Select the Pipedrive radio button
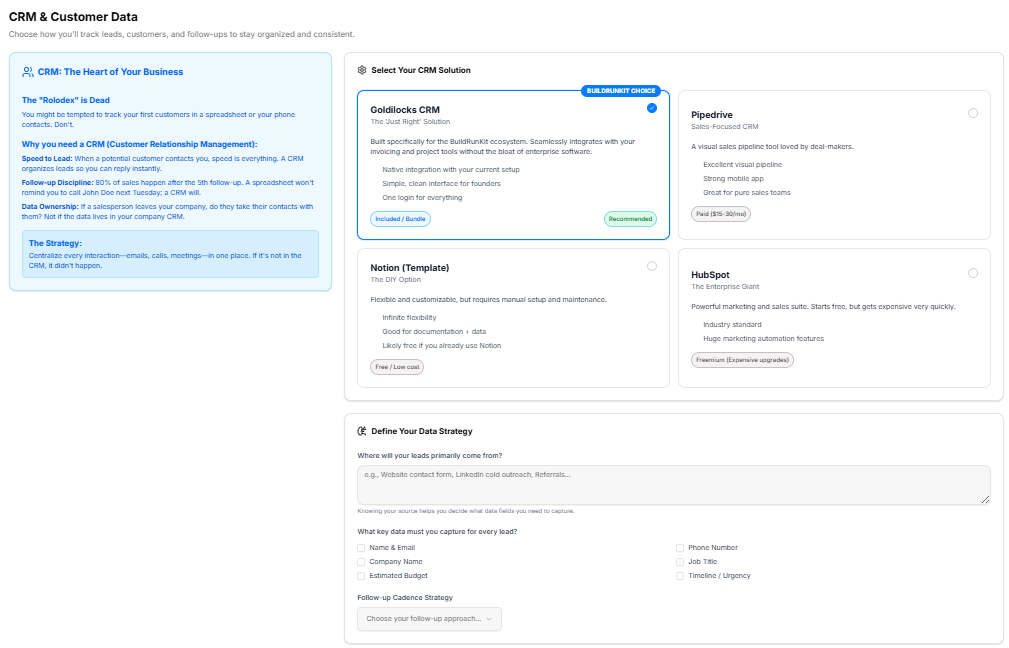 973,113
